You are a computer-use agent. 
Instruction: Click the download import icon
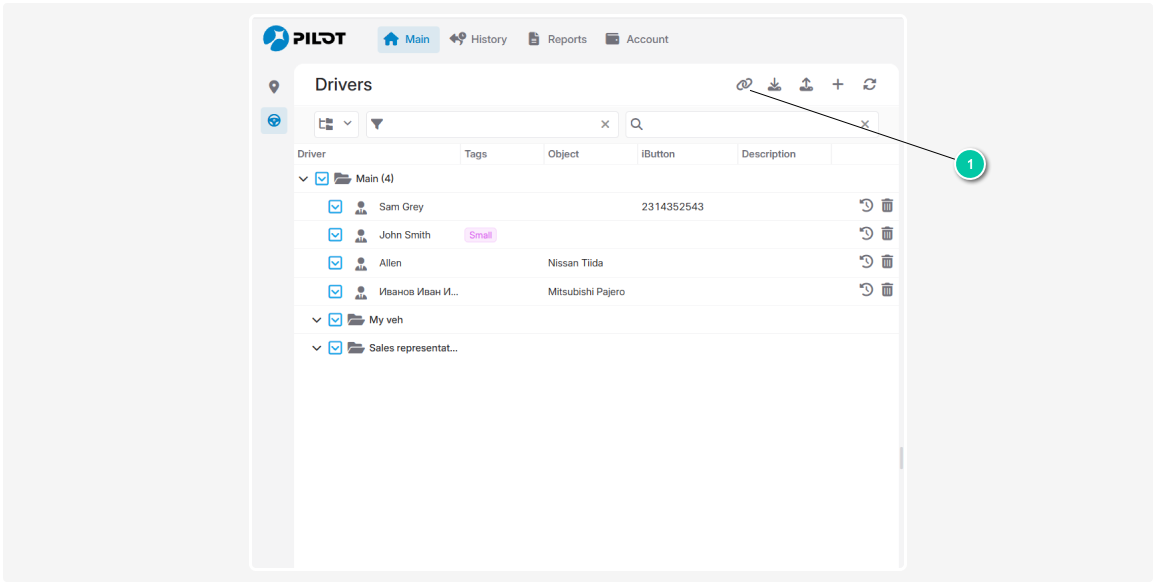[774, 85]
